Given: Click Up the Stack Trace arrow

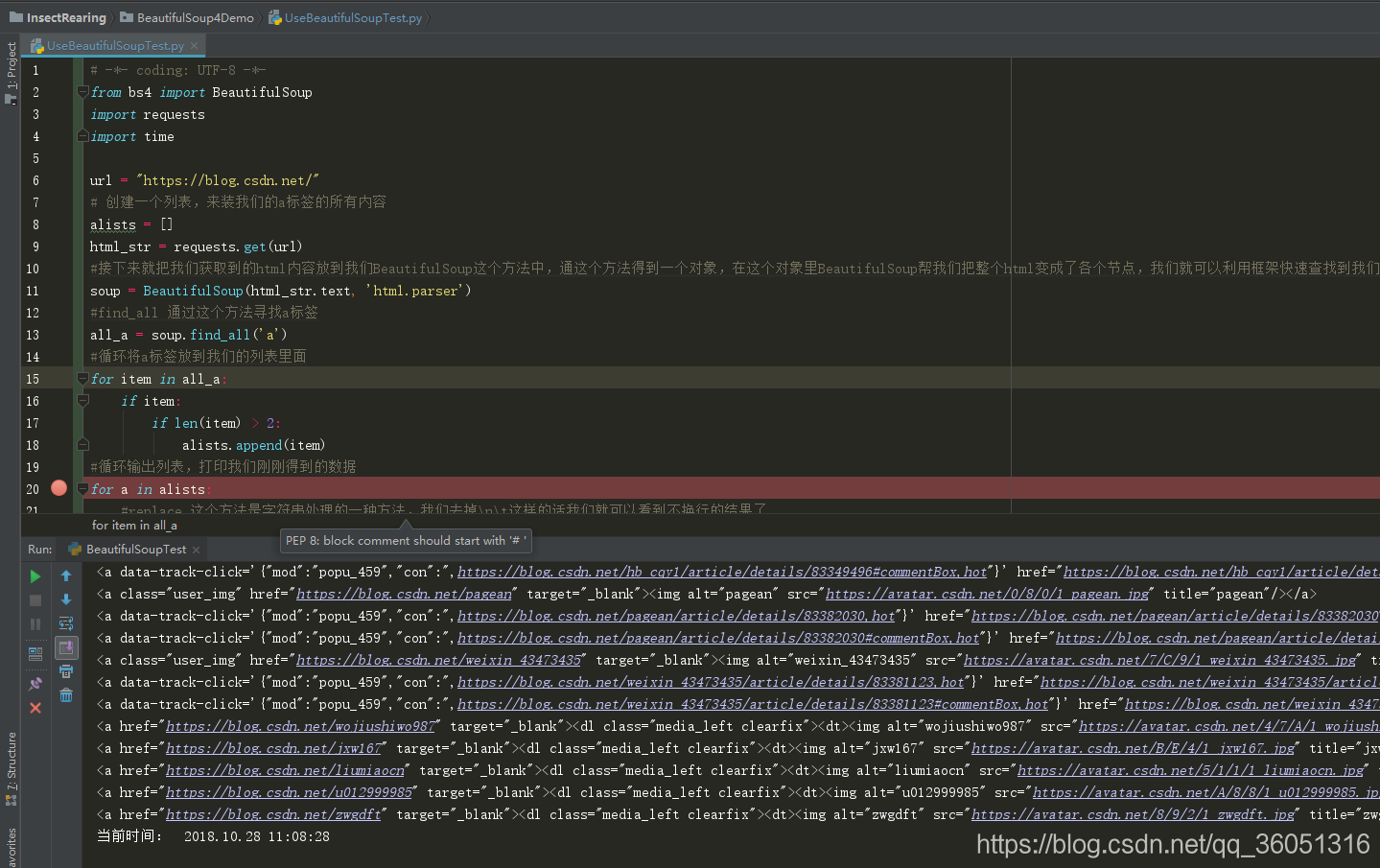Looking at the screenshot, I should [66, 575].
